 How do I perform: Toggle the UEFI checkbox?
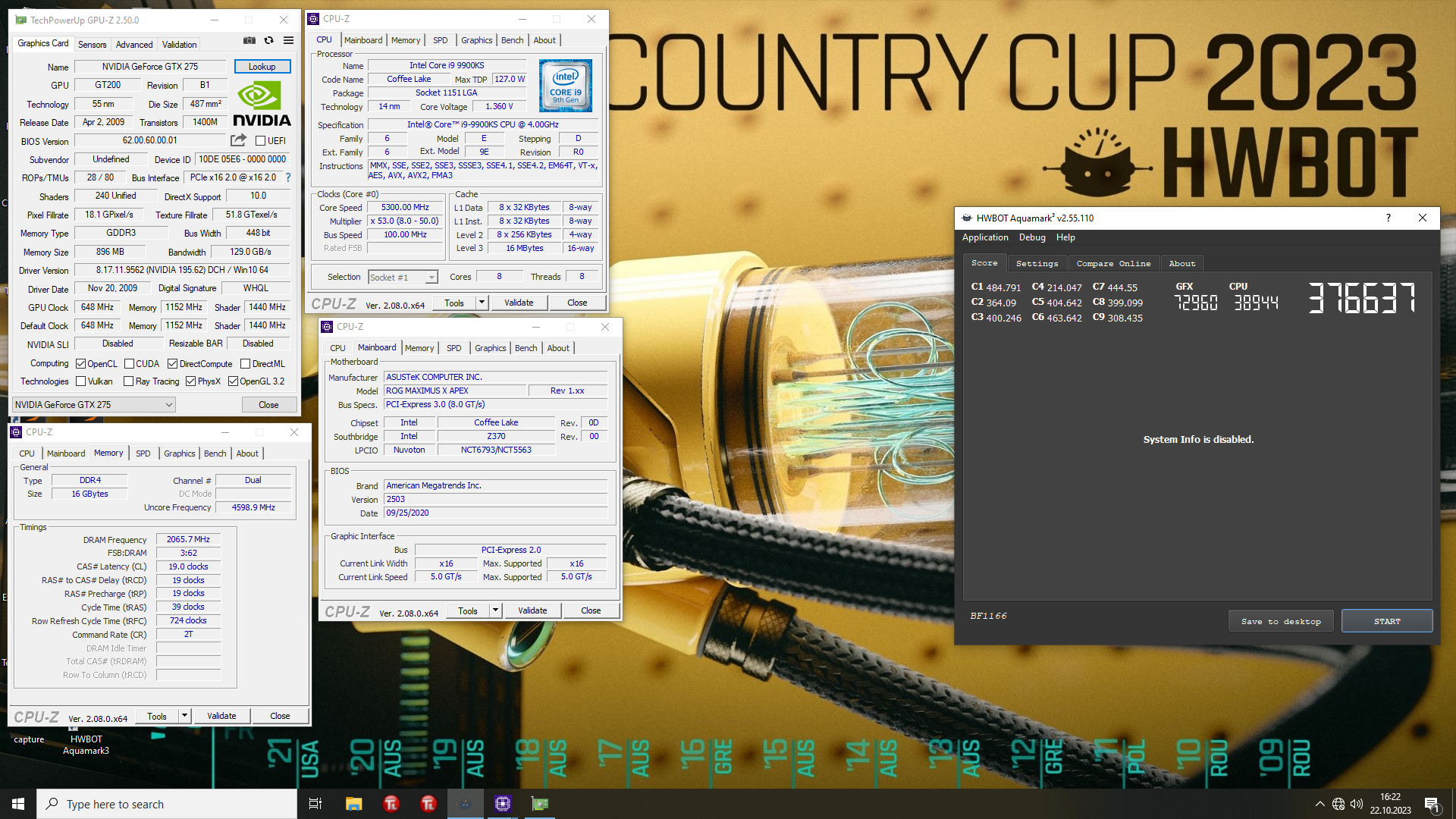(260, 141)
